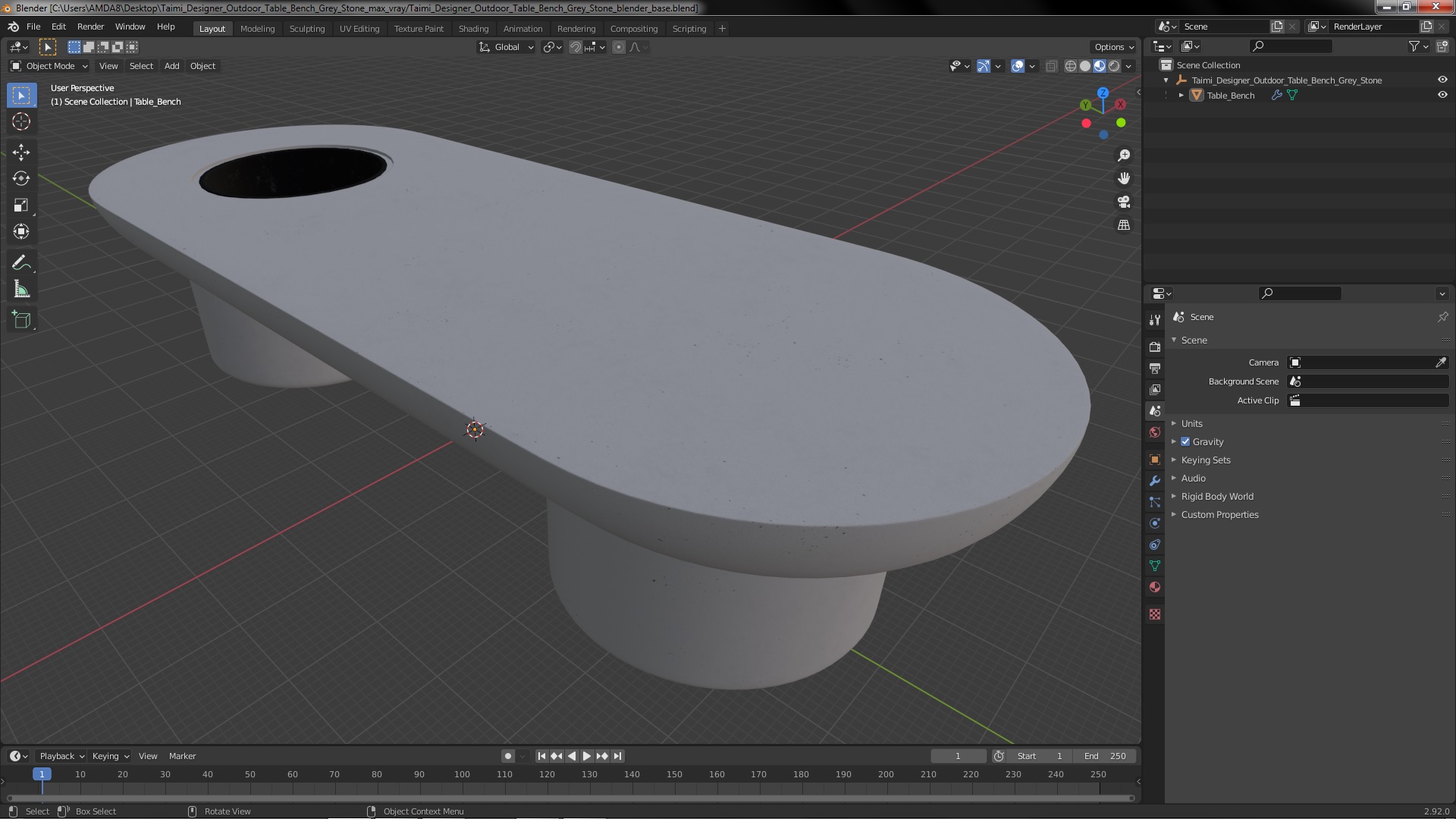The height and width of the screenshot is (819, 1456).
Task: Open the Object Mode dropdown
Action: 50,66
